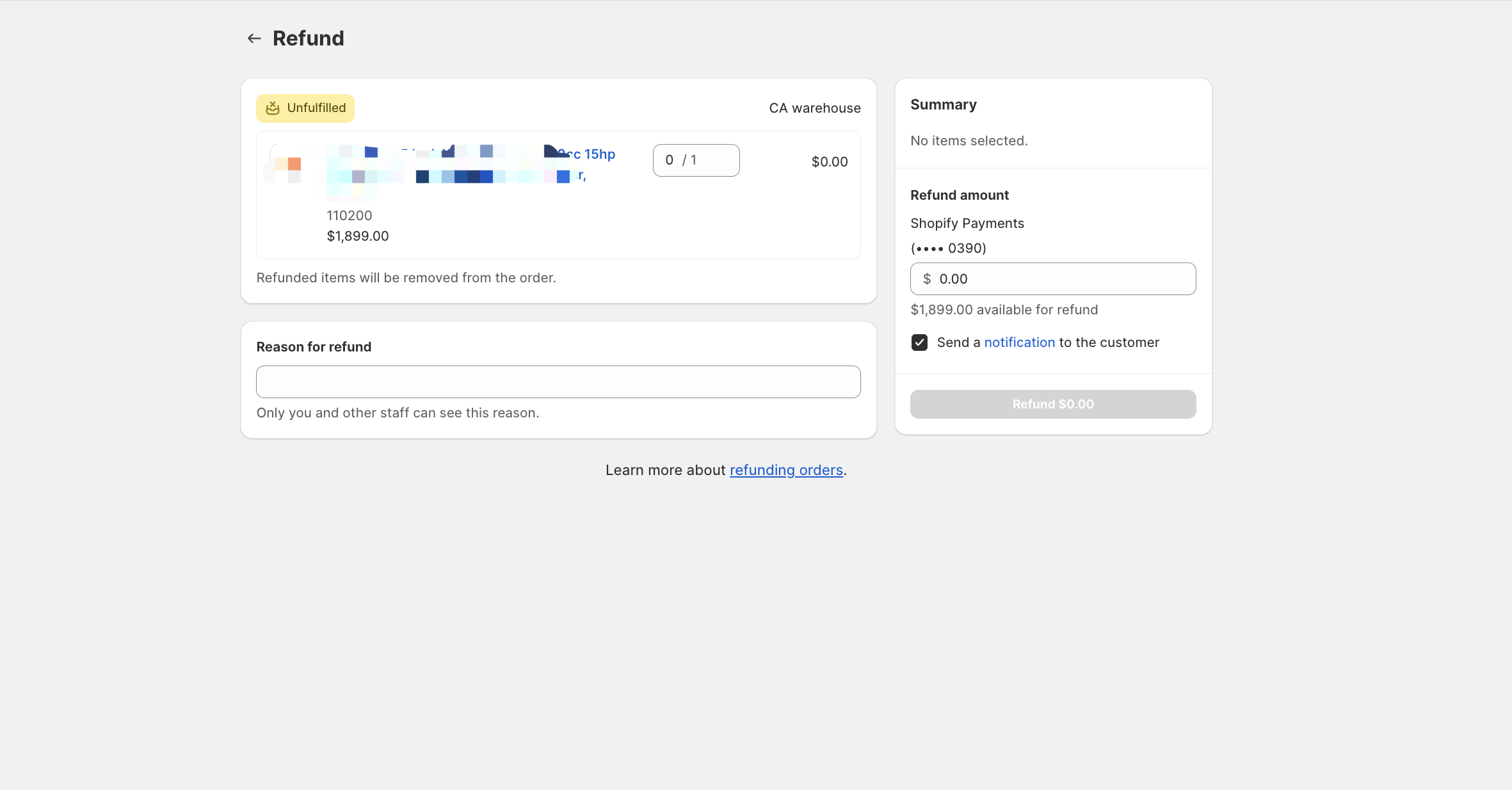This screenshot has height=790, width=1512.
Task: Click the Refund page heading
Action: tap(309, 38)
